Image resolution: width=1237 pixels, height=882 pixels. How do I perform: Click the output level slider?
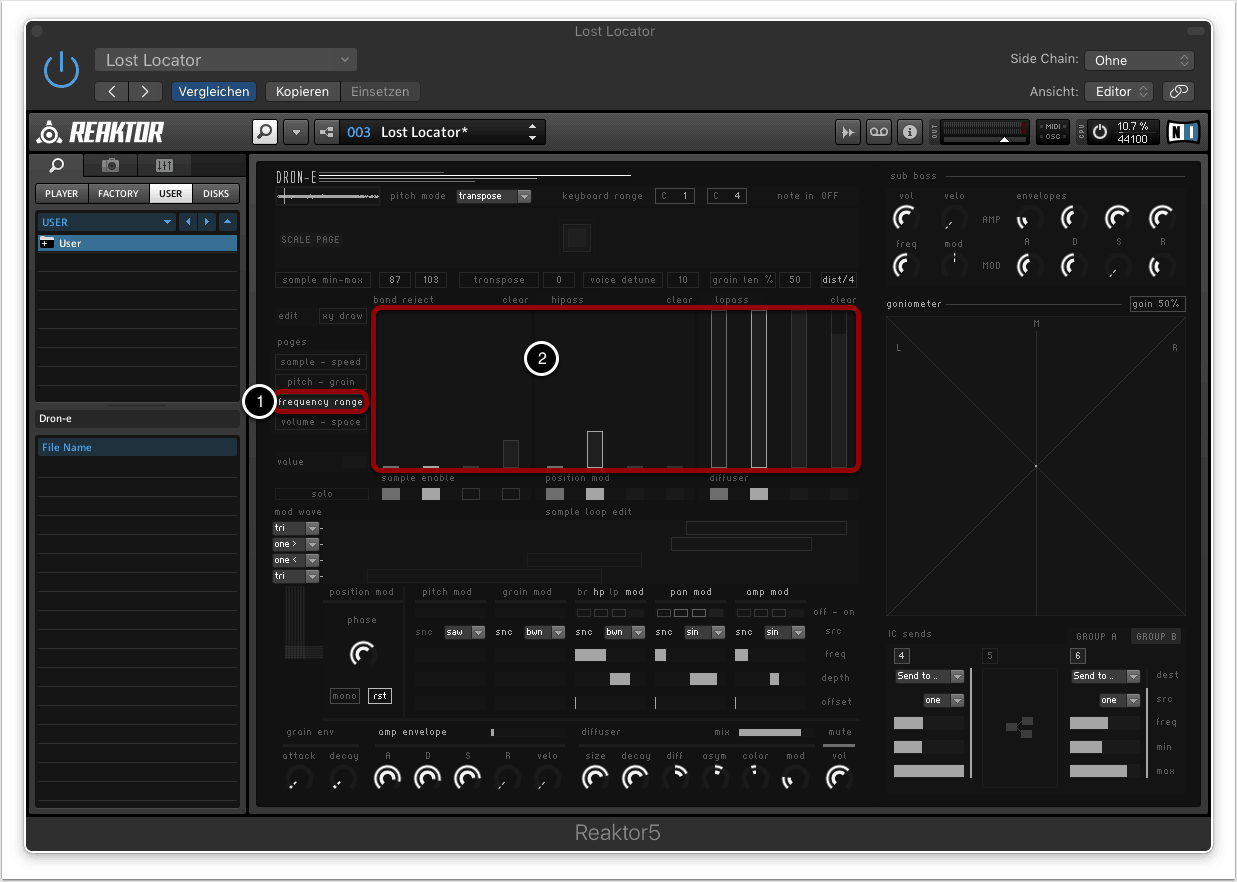point(985,132)
